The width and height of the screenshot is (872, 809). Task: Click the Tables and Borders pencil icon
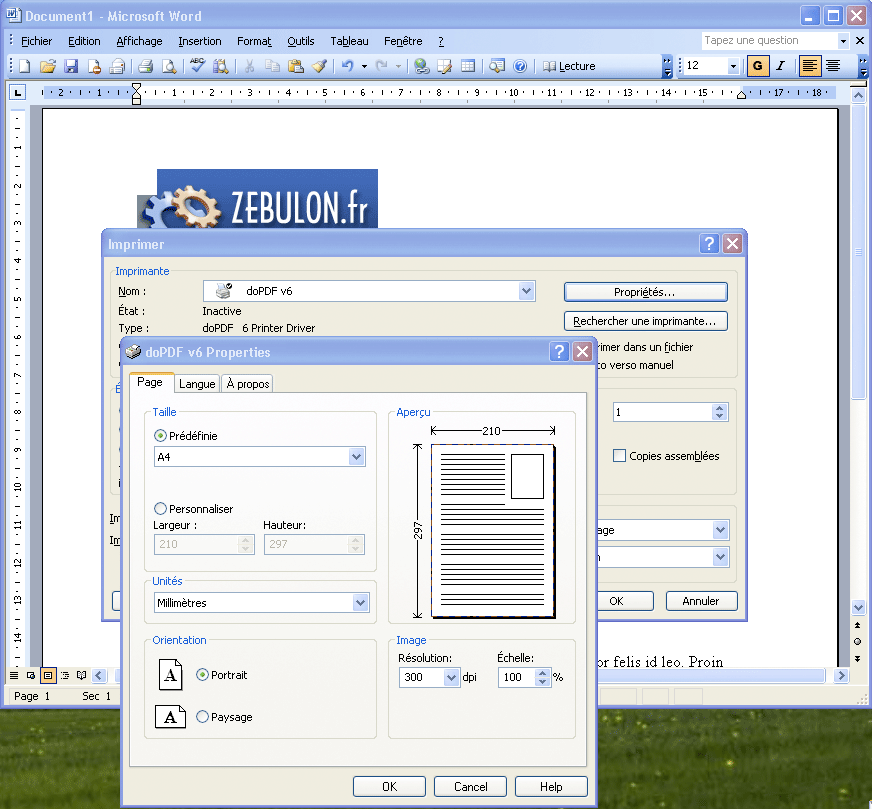[x=444, y=66]
